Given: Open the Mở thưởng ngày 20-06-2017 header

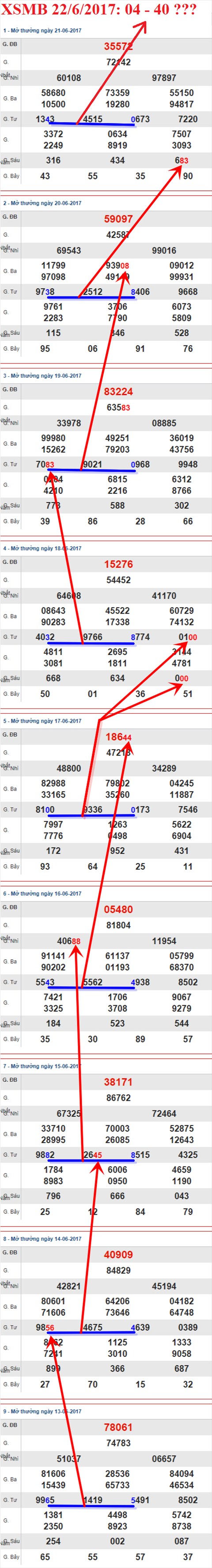Looking at the screenshot, I should (x=42, y=203).
